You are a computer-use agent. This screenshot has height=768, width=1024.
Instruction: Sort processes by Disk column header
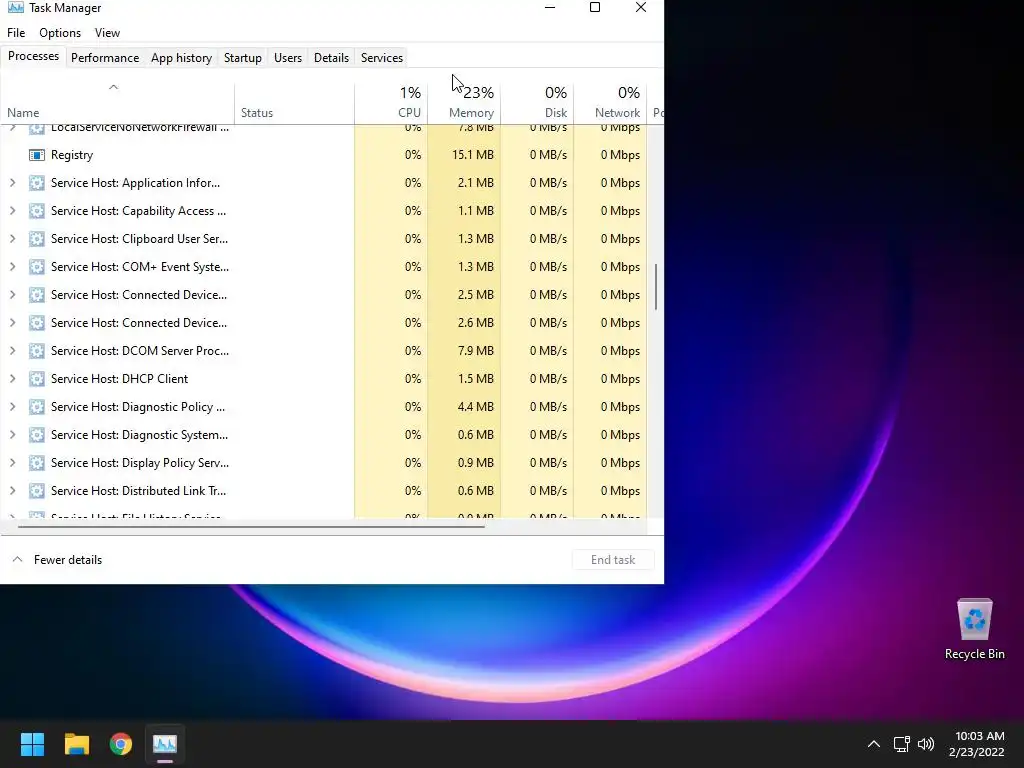pos(537,103)
